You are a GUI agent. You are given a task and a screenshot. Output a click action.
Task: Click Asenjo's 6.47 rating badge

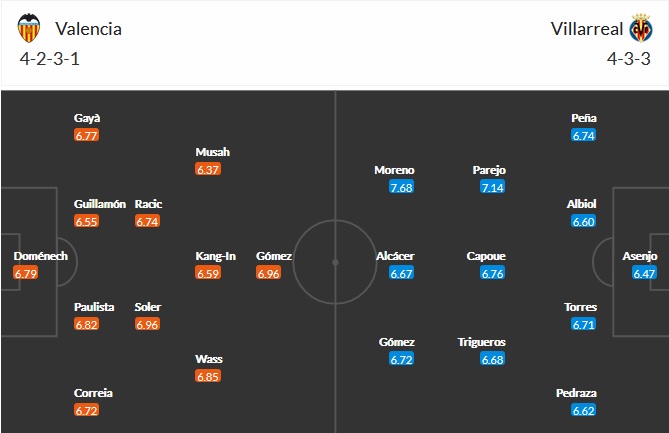(x=645, y=273)
